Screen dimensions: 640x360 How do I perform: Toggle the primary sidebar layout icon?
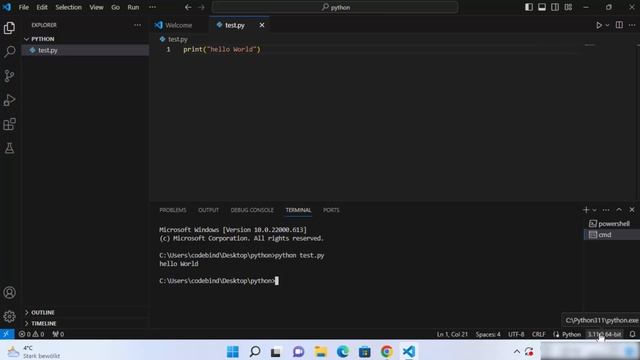pyautogui.click(x=529, y=7)
